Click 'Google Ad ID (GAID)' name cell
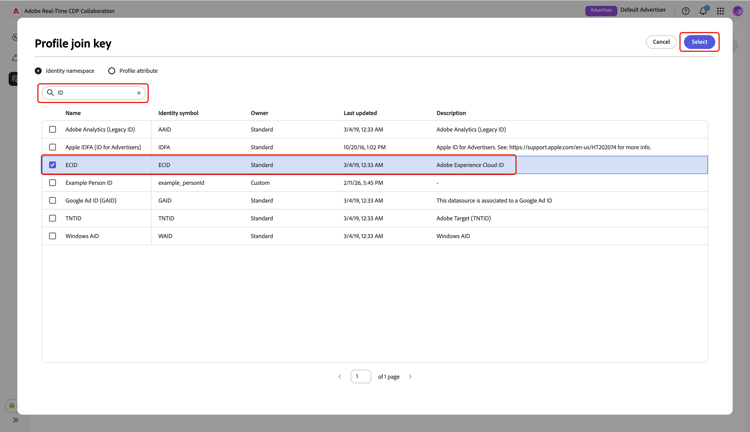Screen dimensions: 750x432 coord(91,200)
